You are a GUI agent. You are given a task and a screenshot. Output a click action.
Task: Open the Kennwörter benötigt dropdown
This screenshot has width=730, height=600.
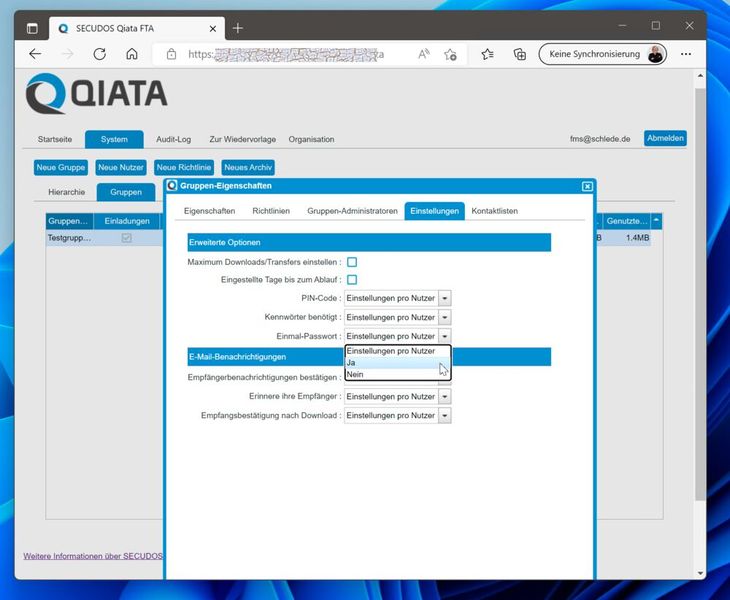point(445,317)
